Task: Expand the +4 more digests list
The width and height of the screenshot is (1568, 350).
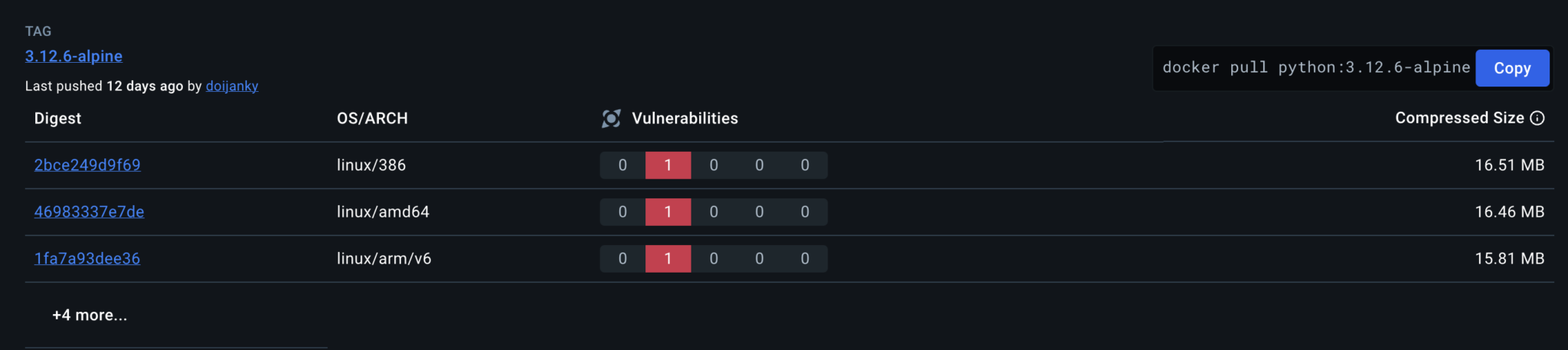Action: click(90, 316)
